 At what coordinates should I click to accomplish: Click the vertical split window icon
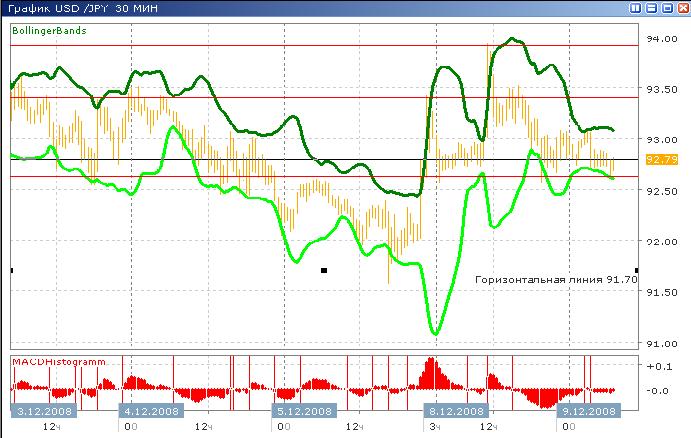click(636, 7)
